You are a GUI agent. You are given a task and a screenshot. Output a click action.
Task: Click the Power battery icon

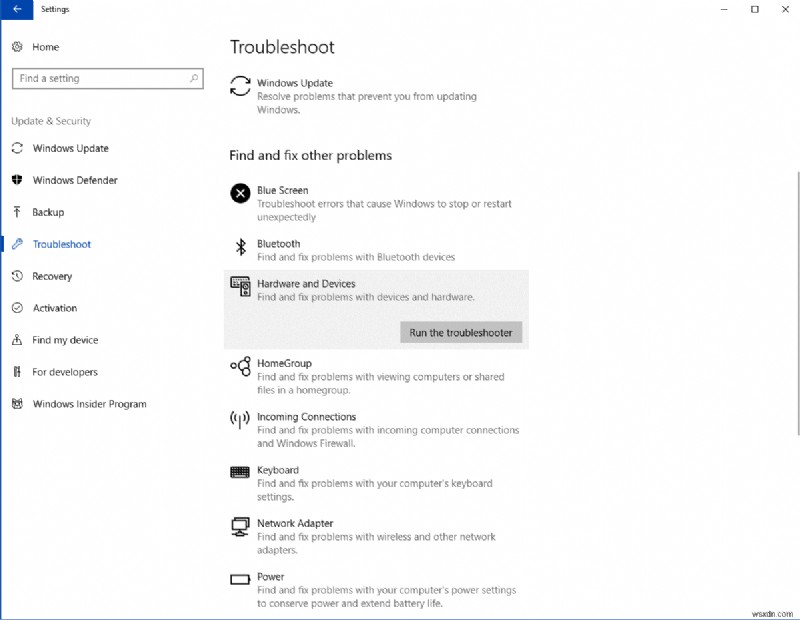(240, 579)
